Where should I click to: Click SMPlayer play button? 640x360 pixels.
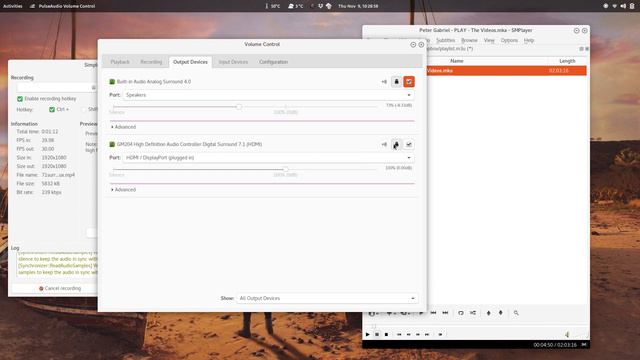tap(367, 334)
